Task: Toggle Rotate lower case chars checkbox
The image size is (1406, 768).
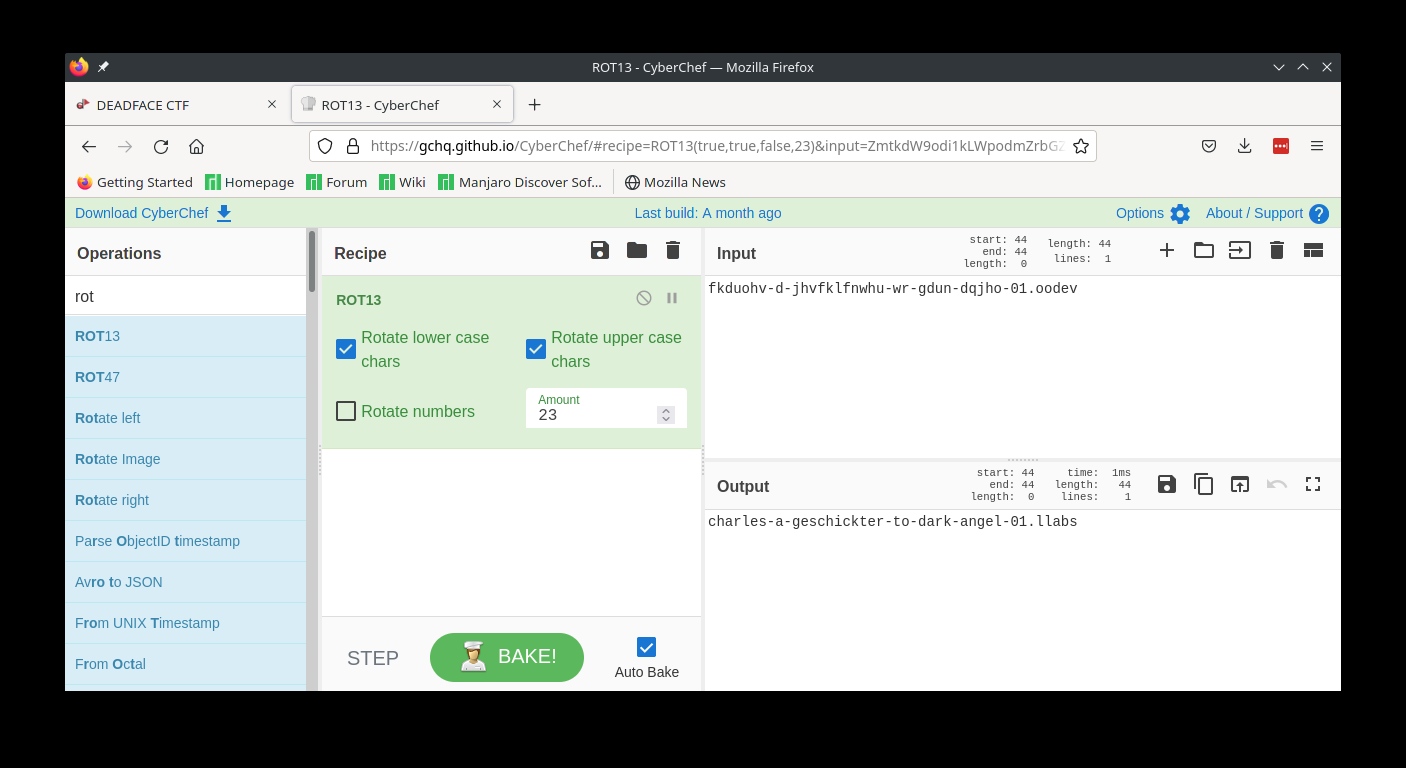Action: point(346,349)
